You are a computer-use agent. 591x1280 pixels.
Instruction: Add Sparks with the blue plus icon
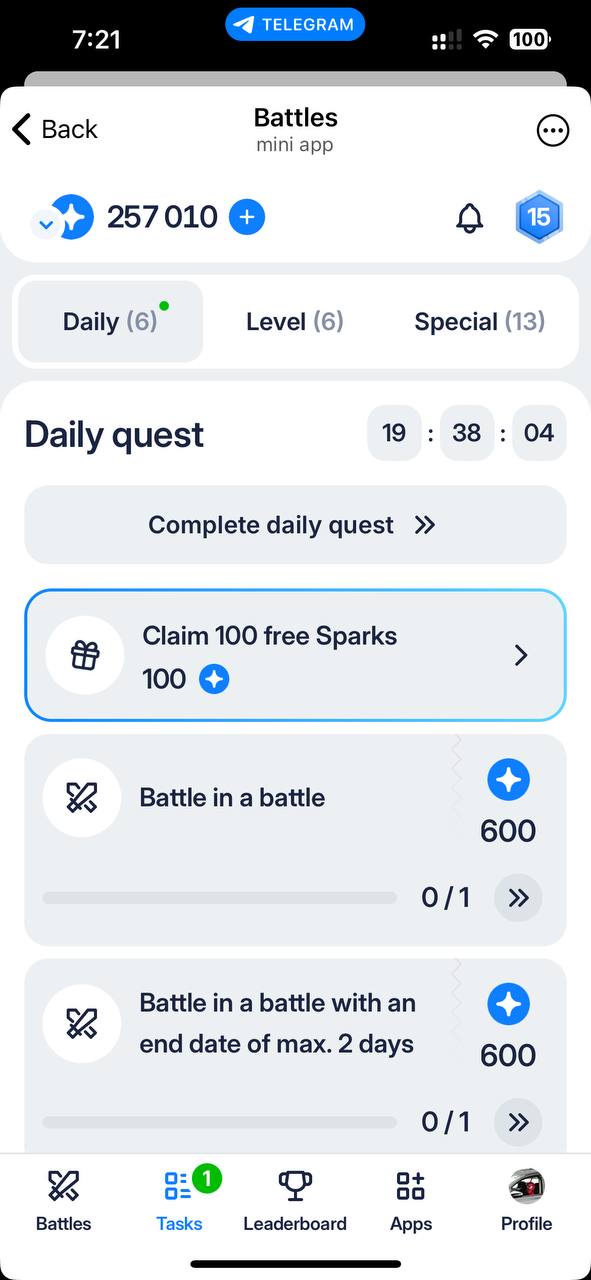point(247,217)
